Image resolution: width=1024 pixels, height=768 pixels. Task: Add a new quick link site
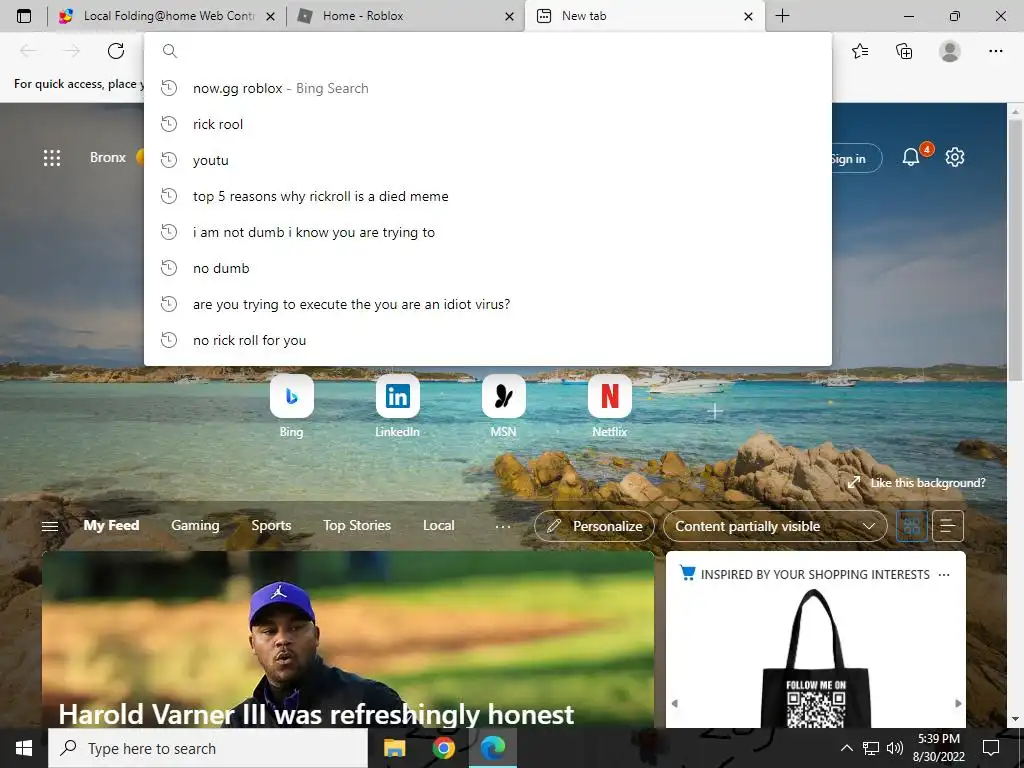coord(714,411)
